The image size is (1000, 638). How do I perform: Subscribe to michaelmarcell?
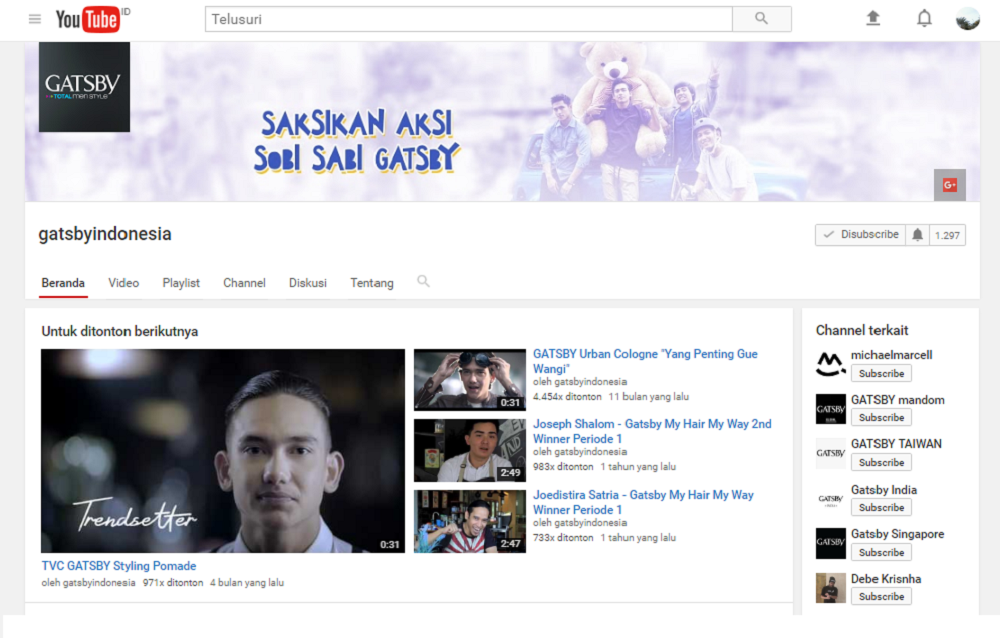click(881, 373)
